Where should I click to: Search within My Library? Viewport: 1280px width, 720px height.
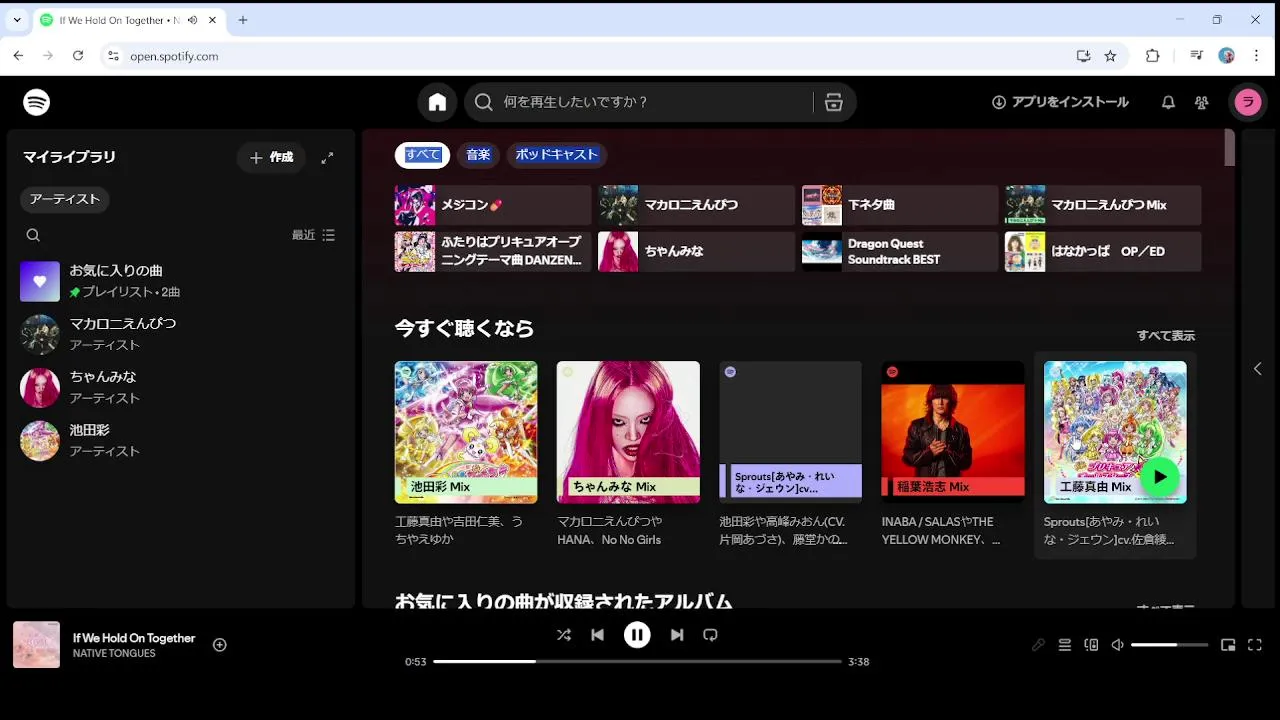(33, 235)
